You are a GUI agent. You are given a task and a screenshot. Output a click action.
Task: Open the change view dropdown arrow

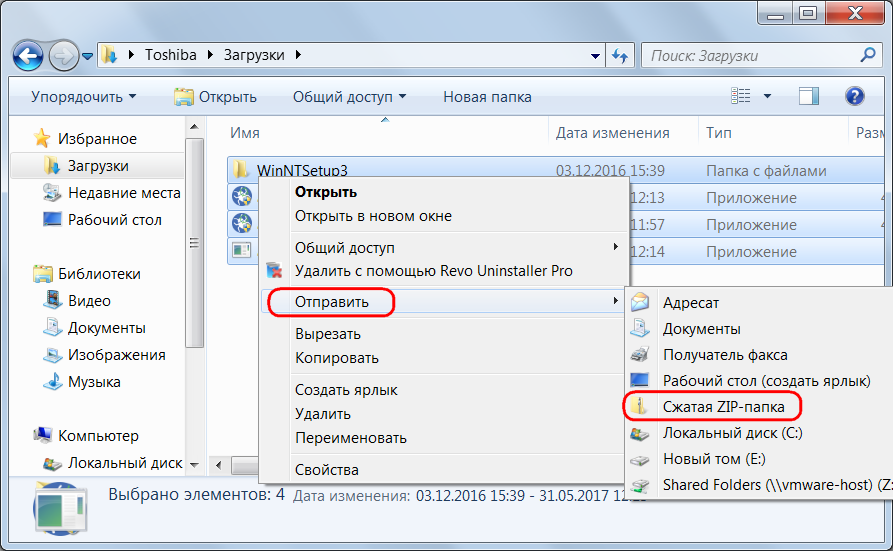coord(768,97)
